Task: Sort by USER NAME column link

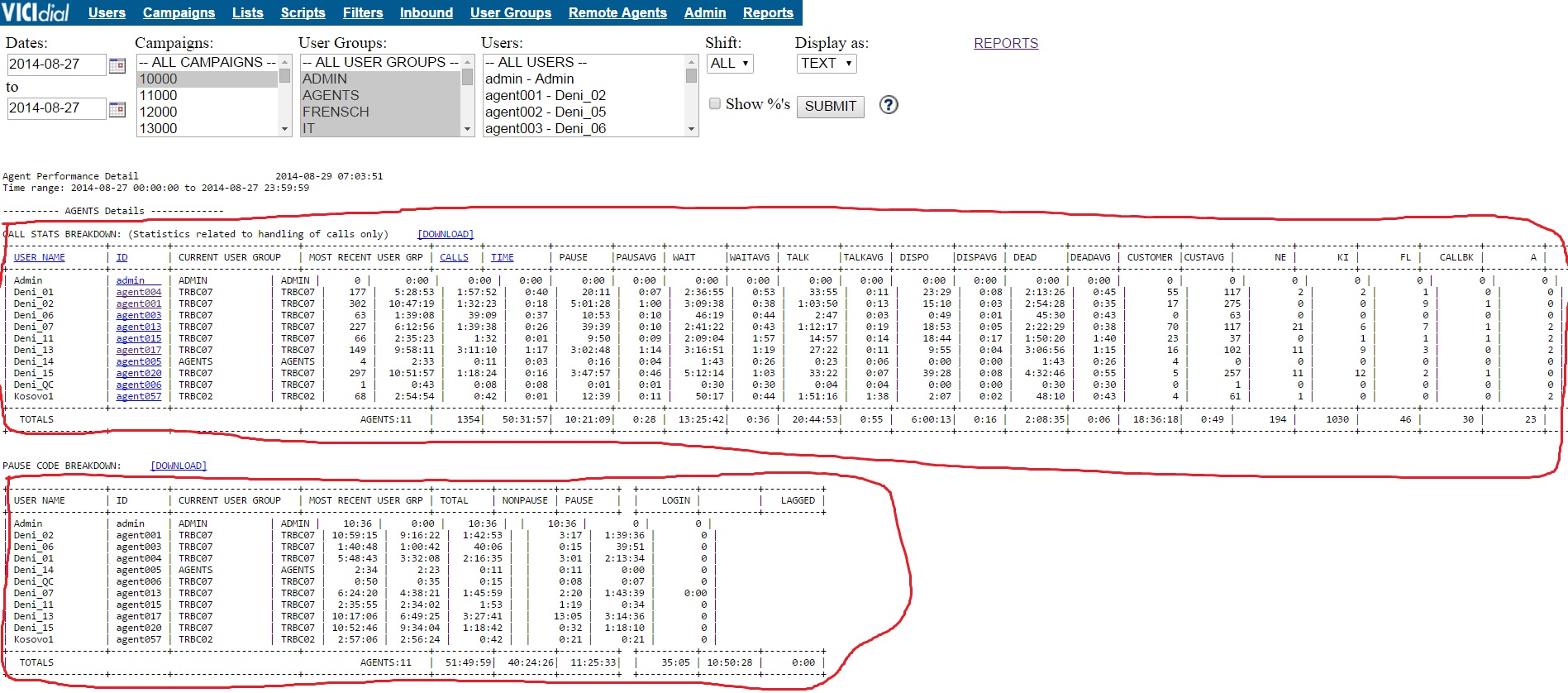Action: (40, 258)
